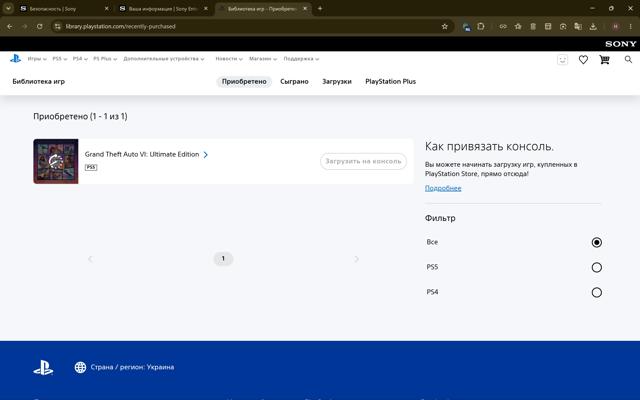Select the Все filter radio button
Image resolution: width=640 pixels, height=400 pixels.
[x=596, y=242]
